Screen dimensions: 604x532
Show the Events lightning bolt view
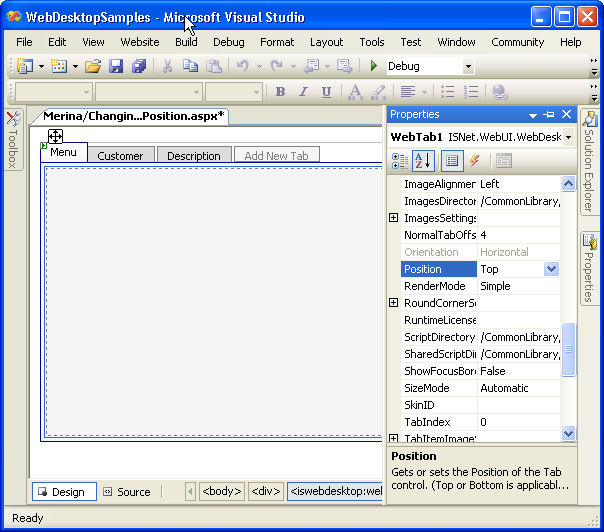click(x=474, y=161)
